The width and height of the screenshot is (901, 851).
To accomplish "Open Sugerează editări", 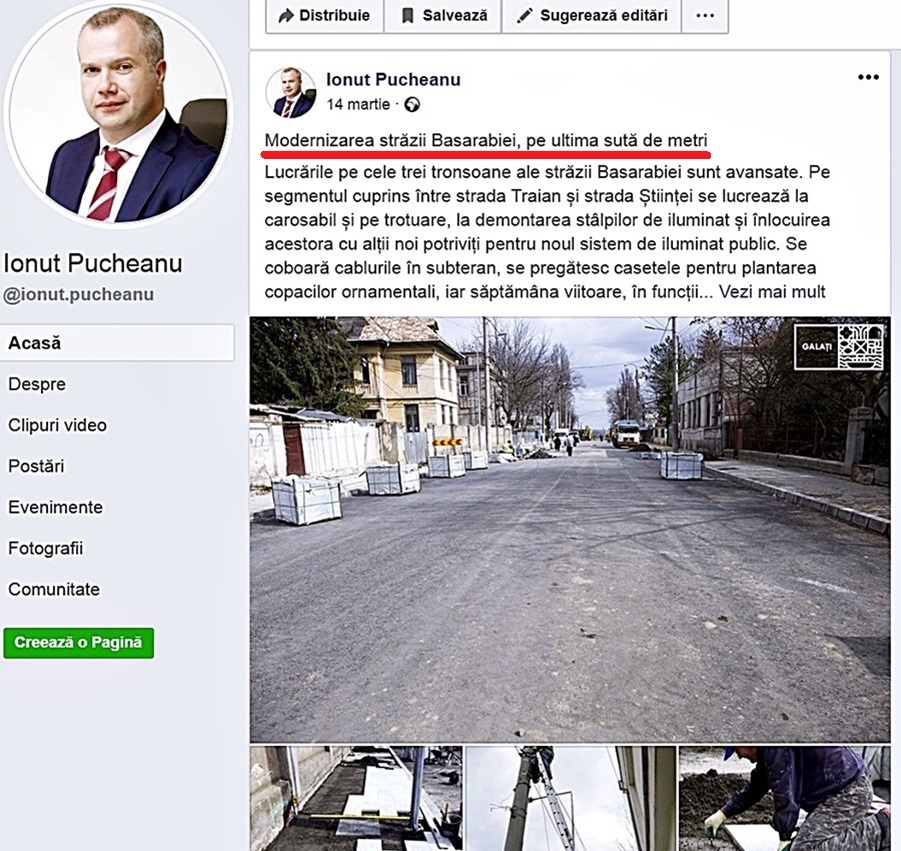I will click(591, 16).
